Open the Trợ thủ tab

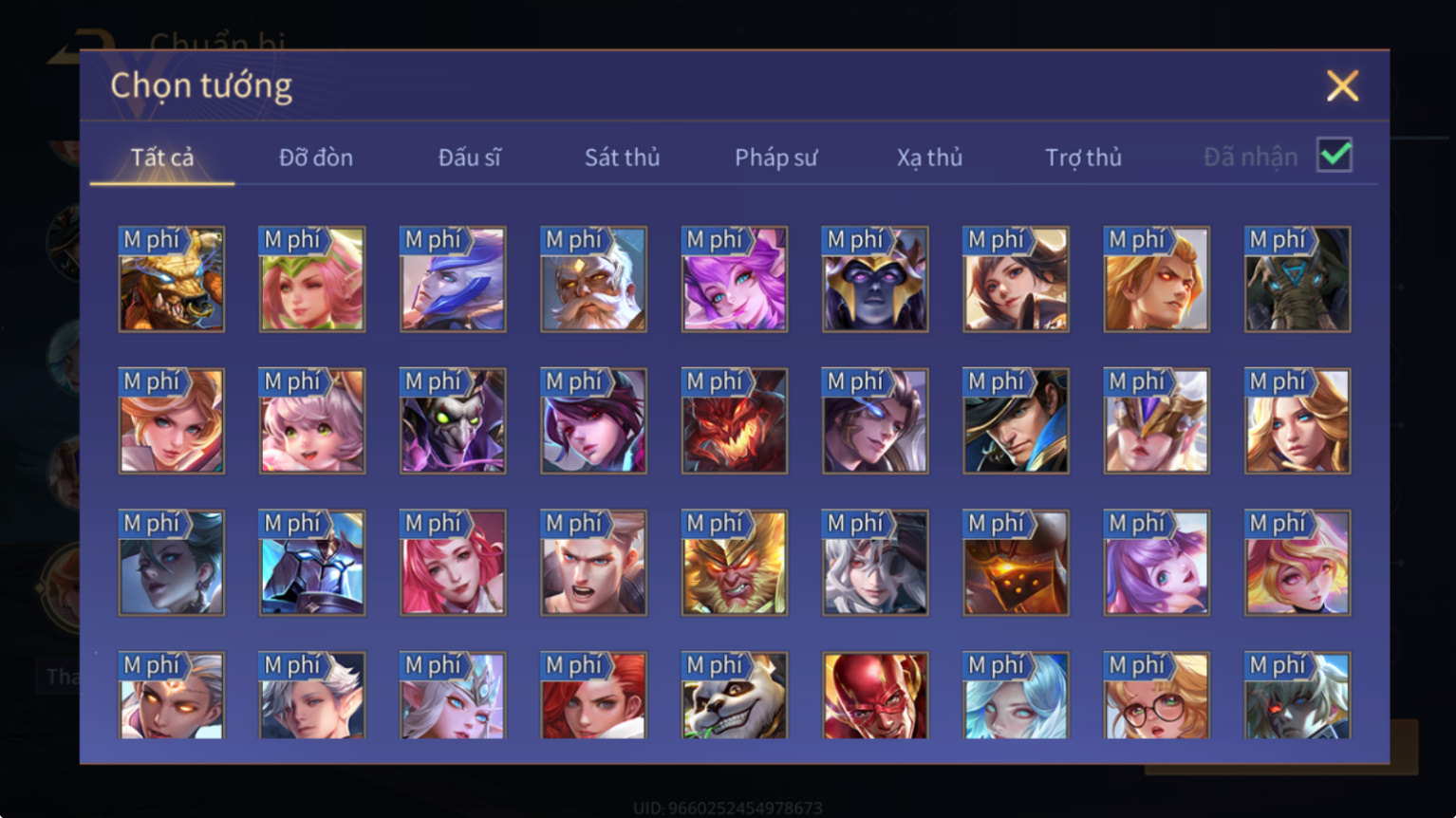click(1083, 158)
